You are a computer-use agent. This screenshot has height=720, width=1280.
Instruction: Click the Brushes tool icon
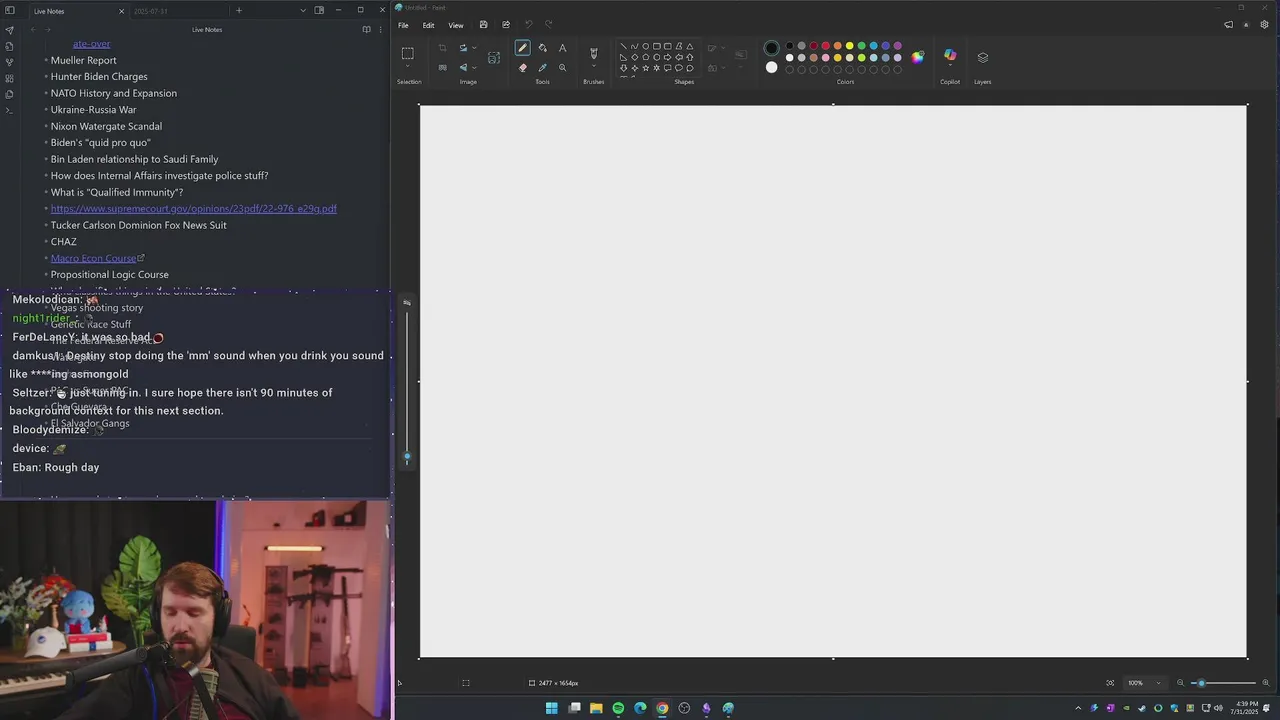tap(593, 53)
